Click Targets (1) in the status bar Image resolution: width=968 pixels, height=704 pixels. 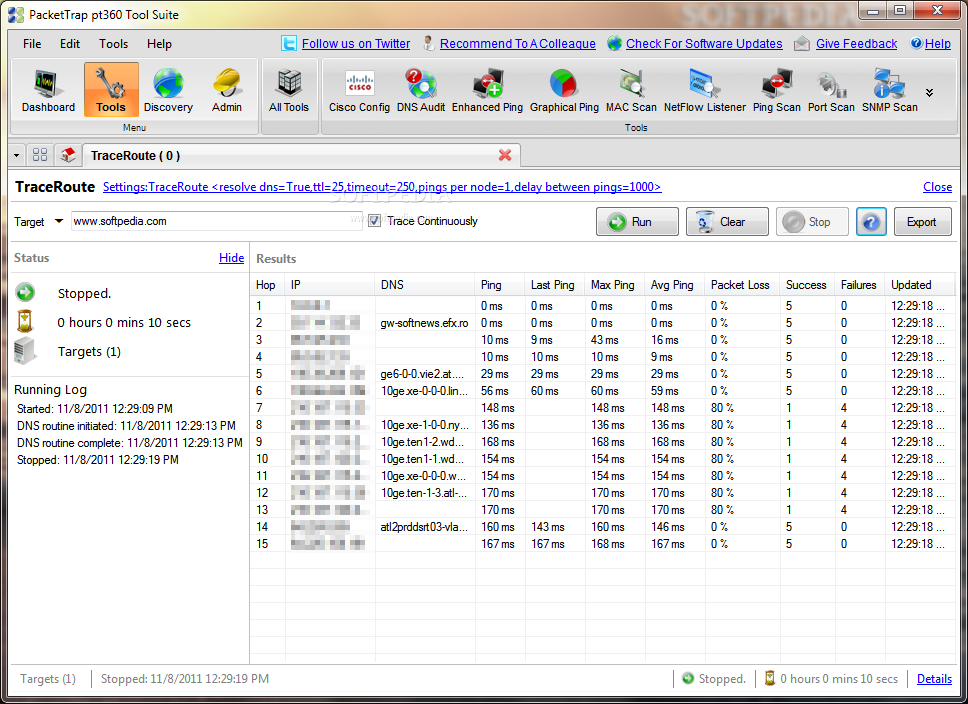(48, 679)
